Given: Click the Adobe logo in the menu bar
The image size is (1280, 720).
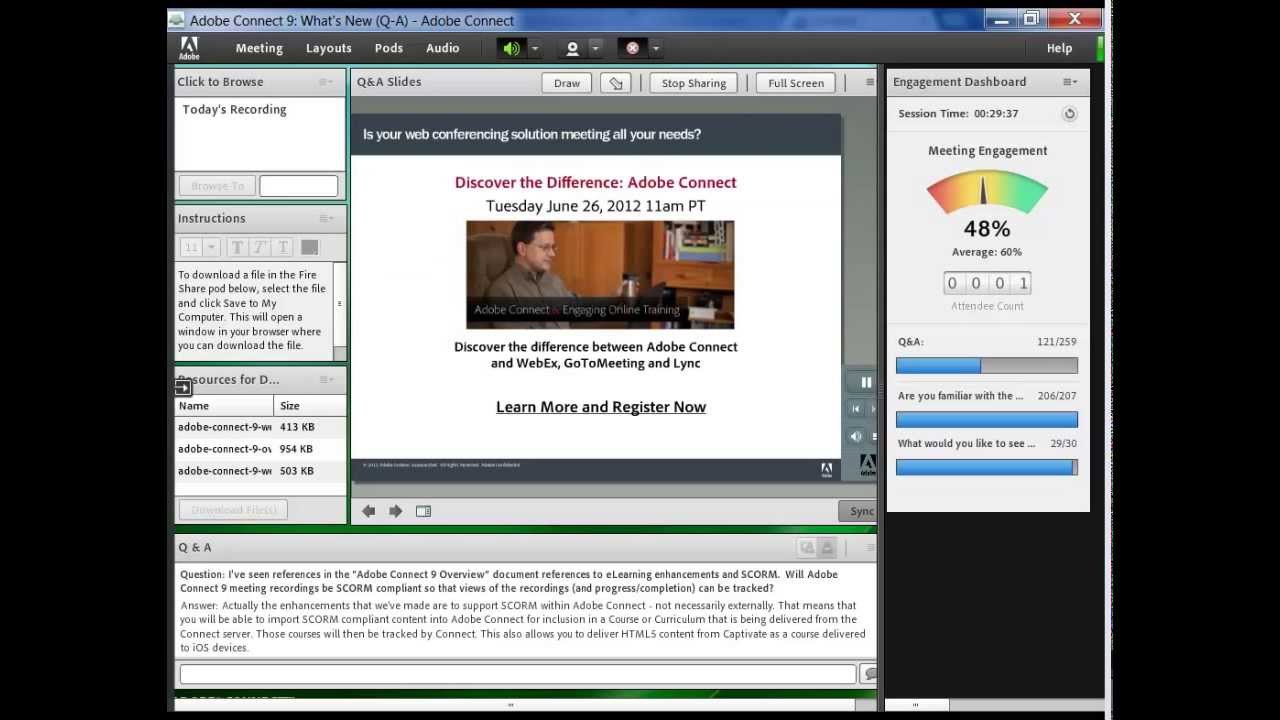Looking at the screenshot, I should 189,48.
